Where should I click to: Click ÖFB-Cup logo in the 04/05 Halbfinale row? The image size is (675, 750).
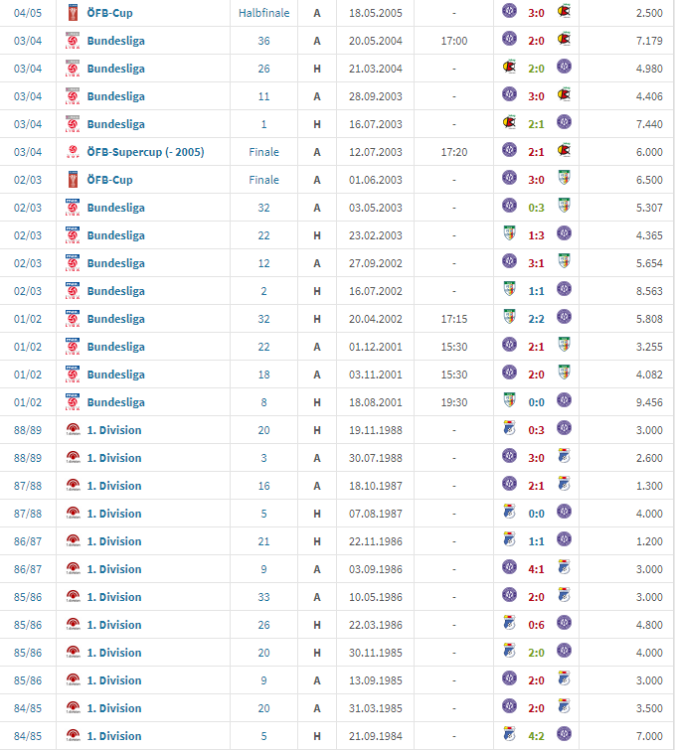tap(72, 13)
